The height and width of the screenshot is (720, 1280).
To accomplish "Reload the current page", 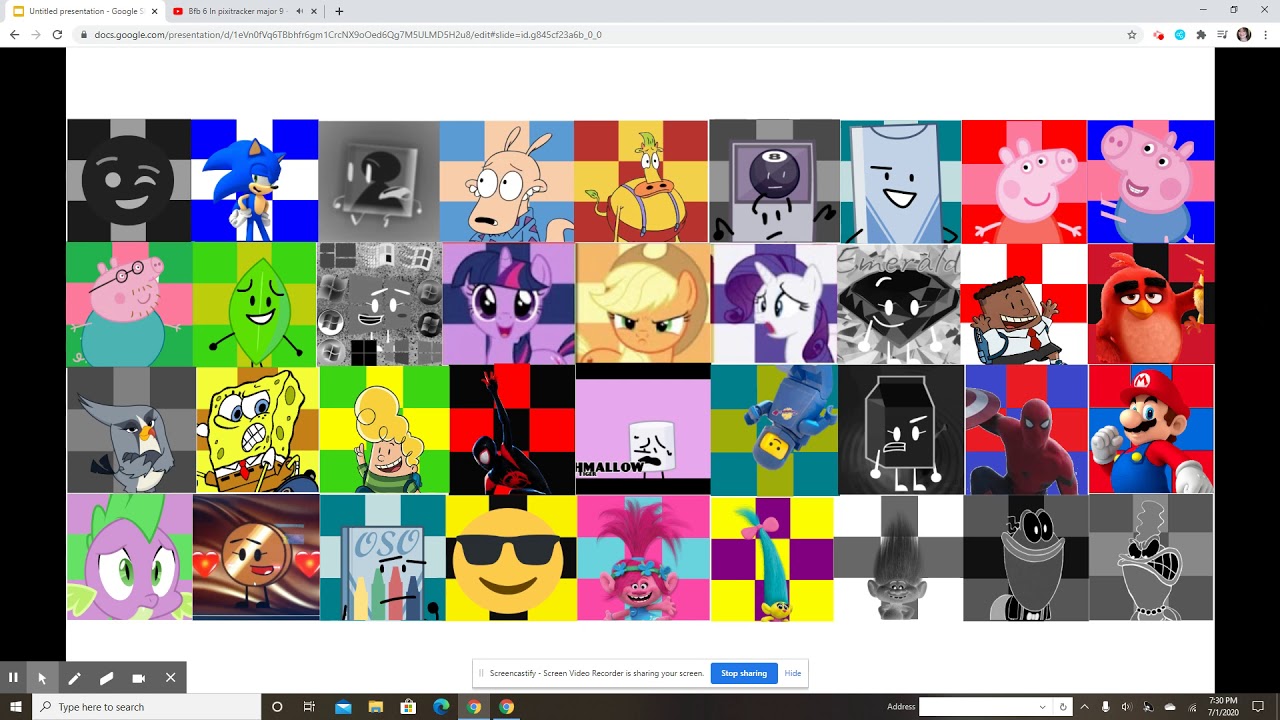I will [x=57, y=34].
